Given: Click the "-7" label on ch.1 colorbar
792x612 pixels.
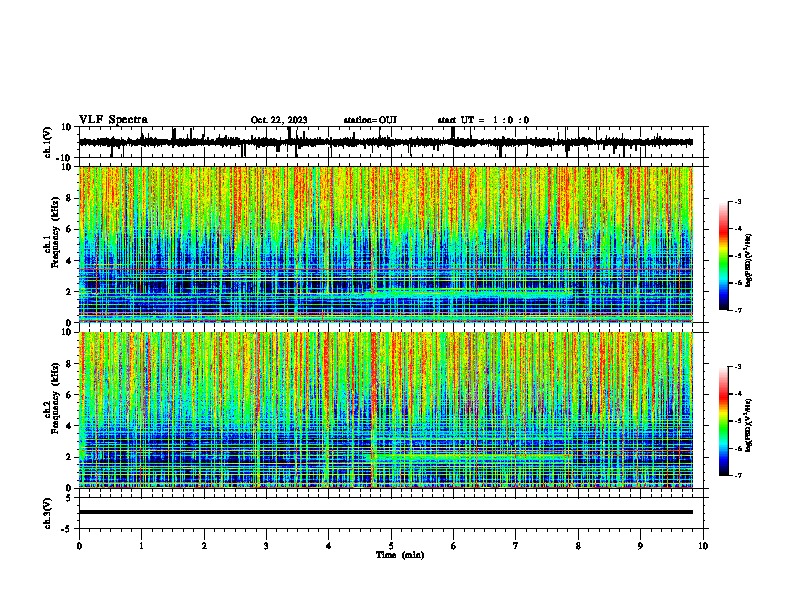Looking at the screenshot, I should (737, 310).
